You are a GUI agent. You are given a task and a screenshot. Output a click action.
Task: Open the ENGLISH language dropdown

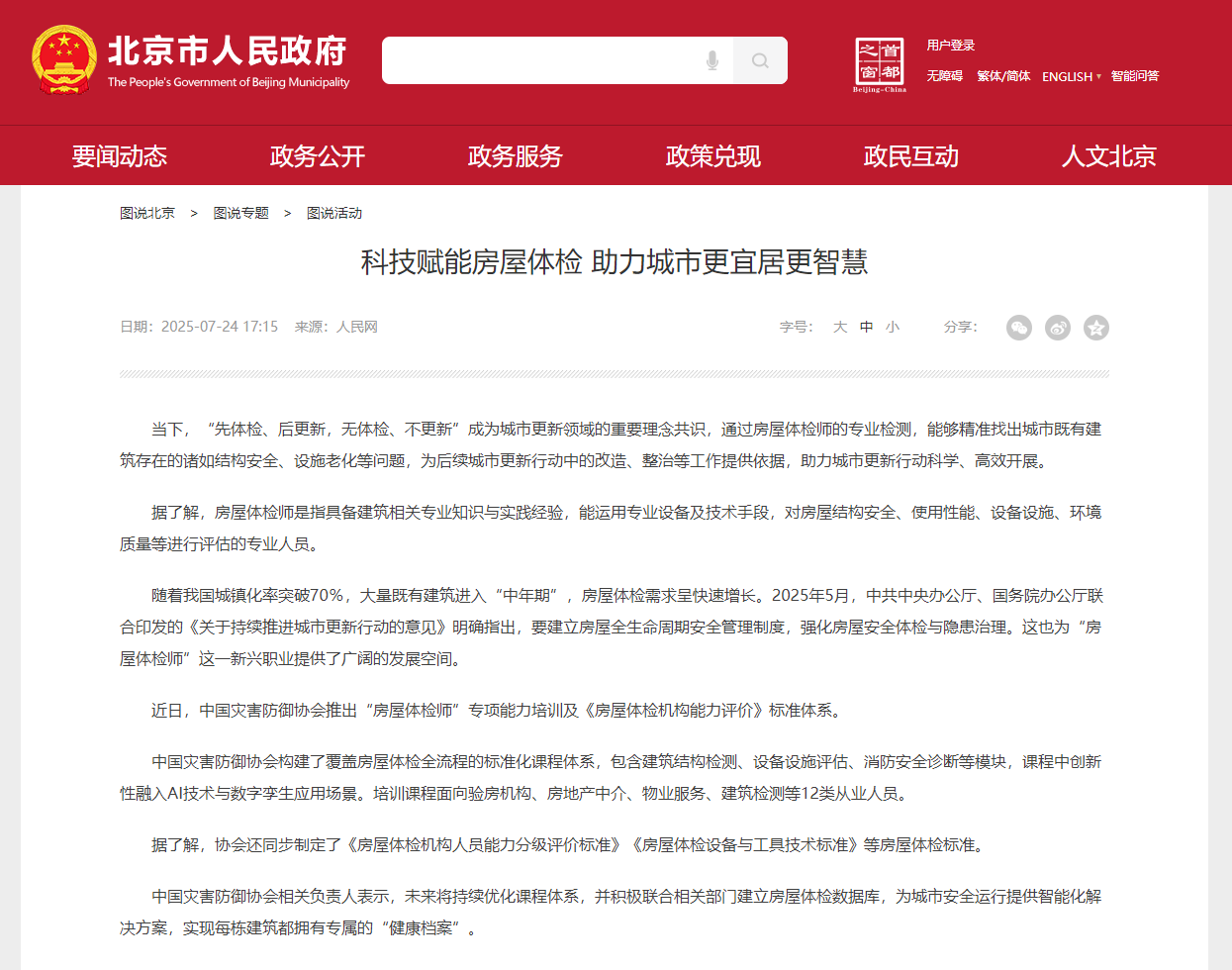(1066, 76)
